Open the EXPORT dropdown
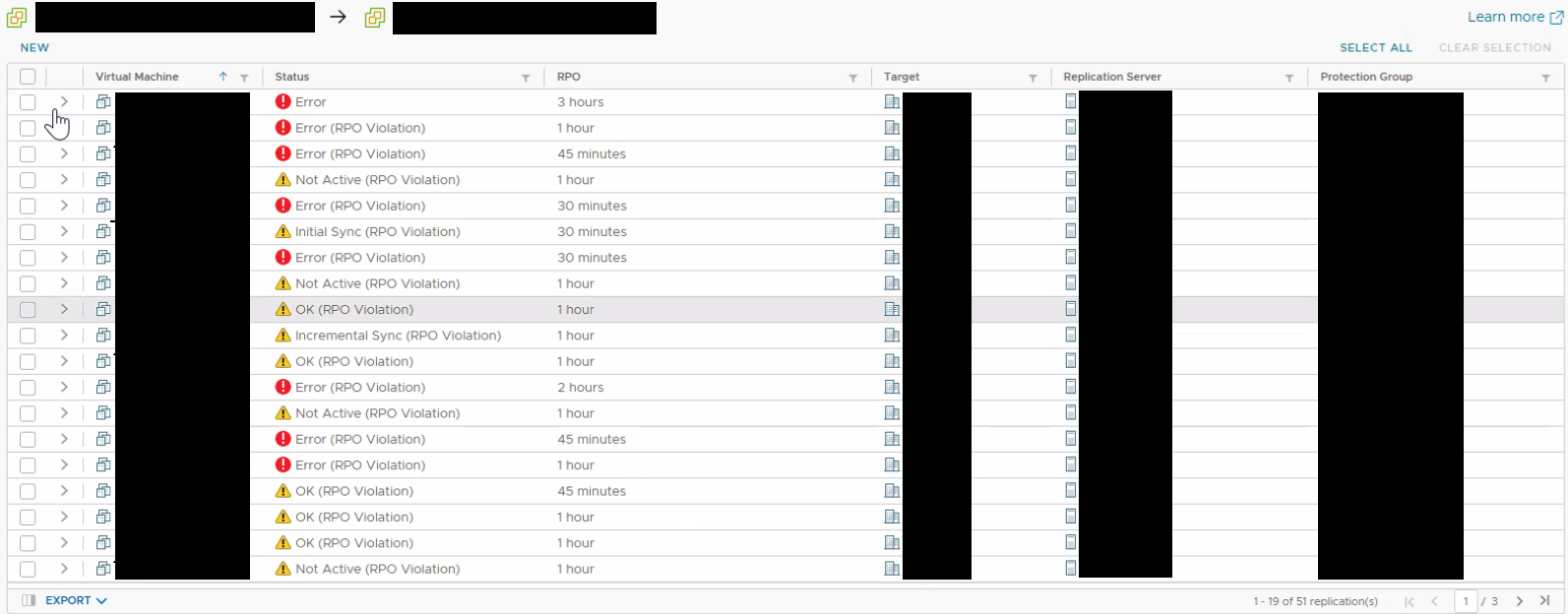The width and height of the screenshot is (1568, 614). coord(76,600)
